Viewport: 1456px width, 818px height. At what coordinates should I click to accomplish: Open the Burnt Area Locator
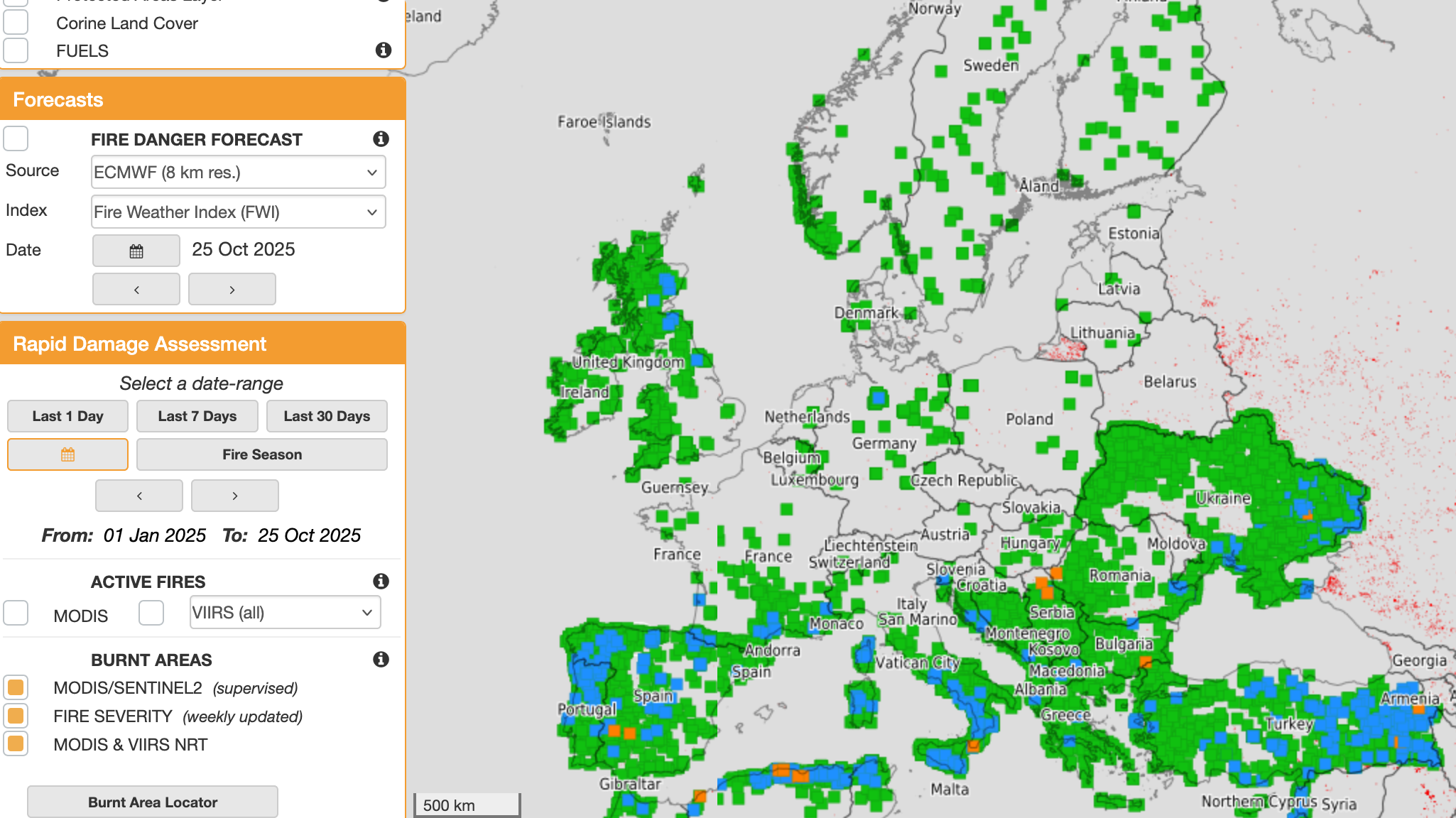152,802
